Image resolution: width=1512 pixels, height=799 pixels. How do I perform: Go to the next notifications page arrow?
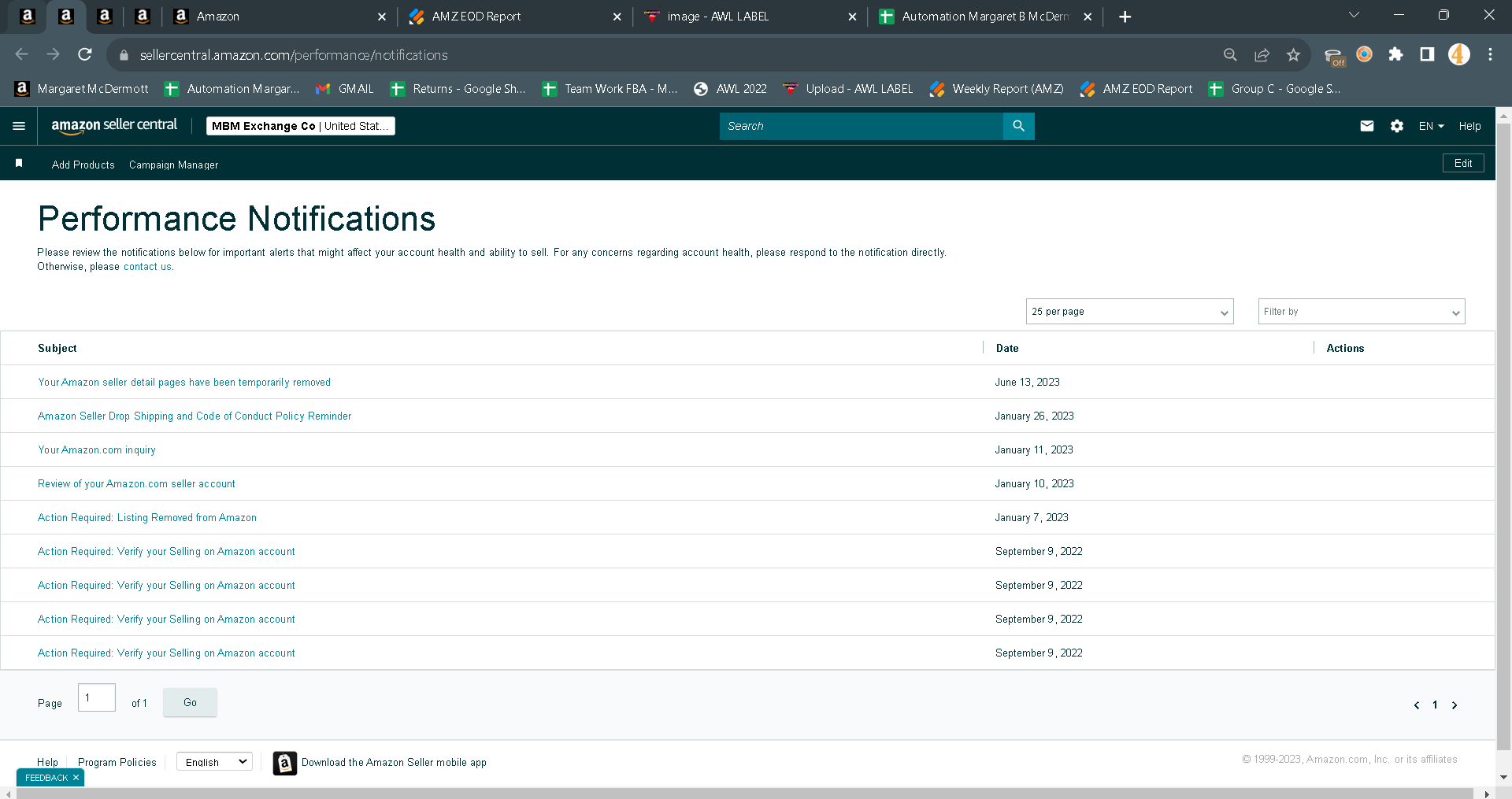coord(1455,705)
